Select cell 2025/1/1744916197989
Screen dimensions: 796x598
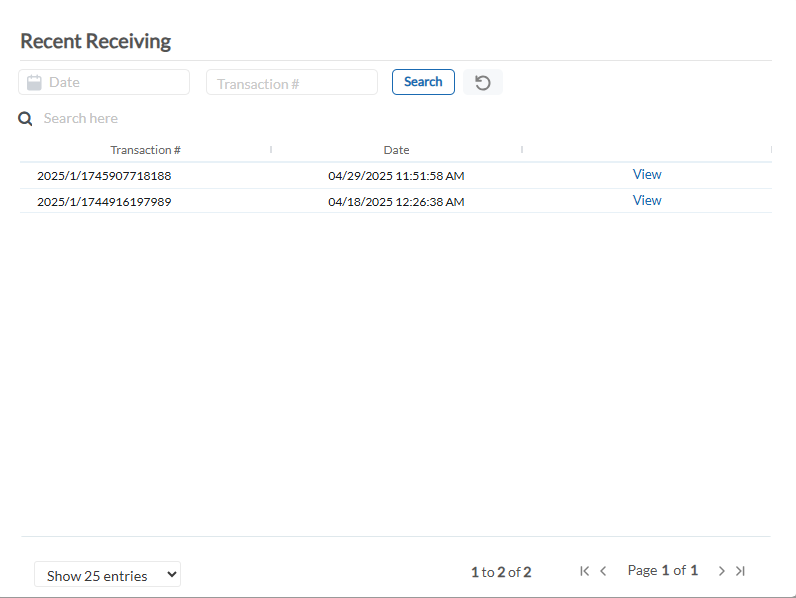point(104,202)
